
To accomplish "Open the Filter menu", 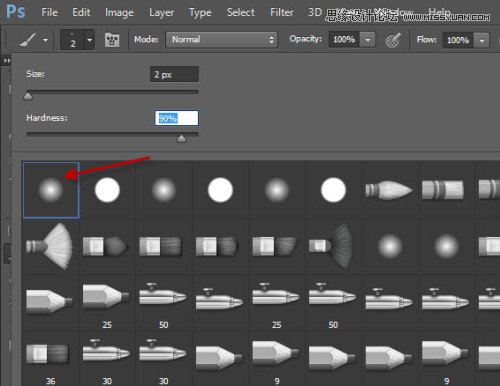I will point(282,12).
